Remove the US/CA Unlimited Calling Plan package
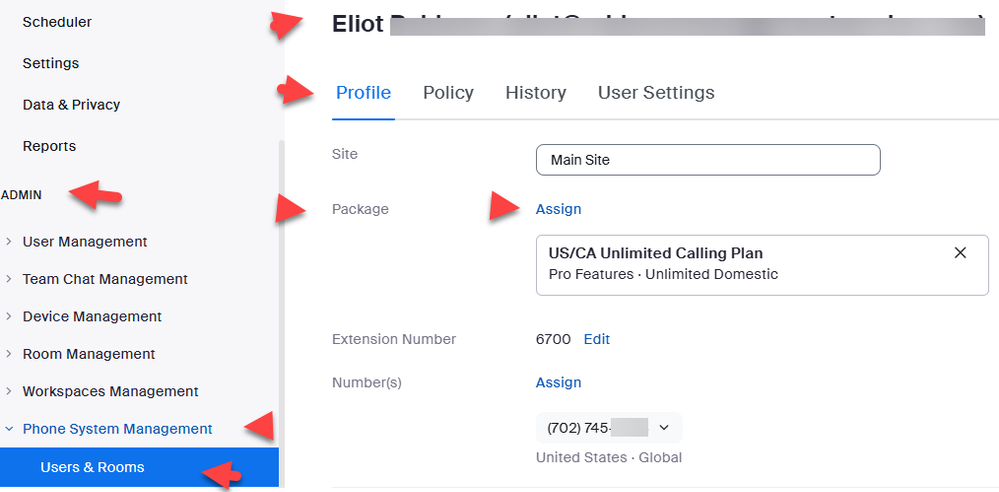 [960, 253]
